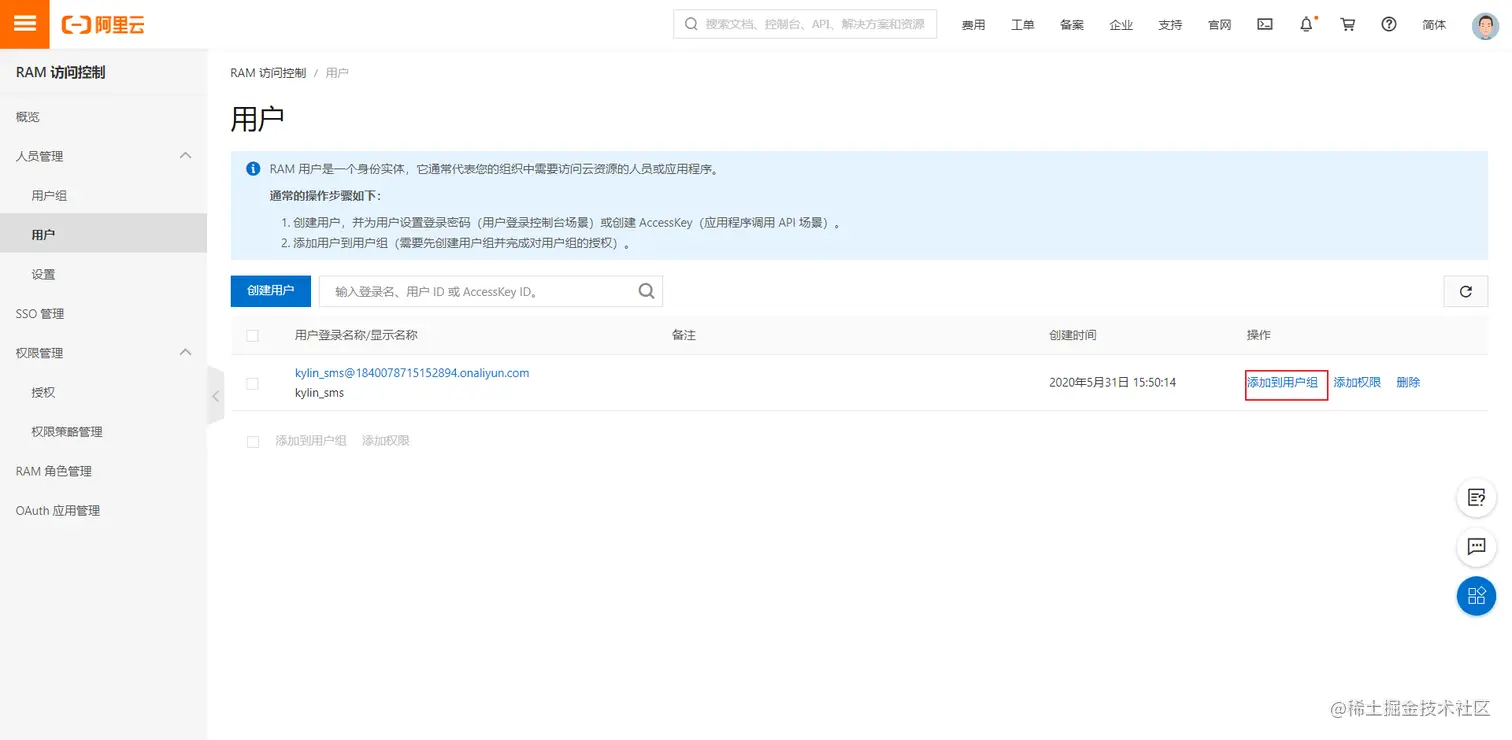This screenshot has height=740, width=1512.
Task: Click 添加到用户组 for kylin_sms
Action: 1282,383
